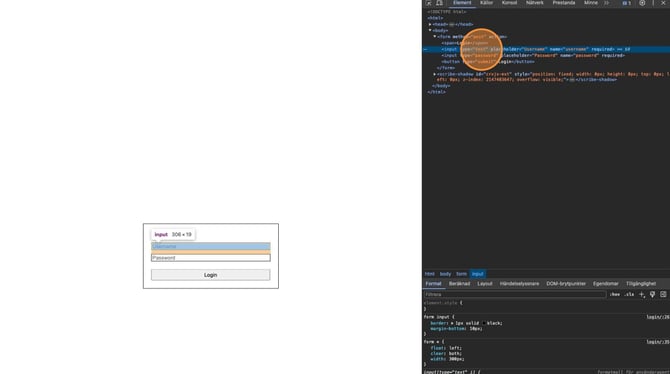The height and width of the screenshot is (374, 670).
Task: Click the Login button on the page
Action: click(211, 275)
